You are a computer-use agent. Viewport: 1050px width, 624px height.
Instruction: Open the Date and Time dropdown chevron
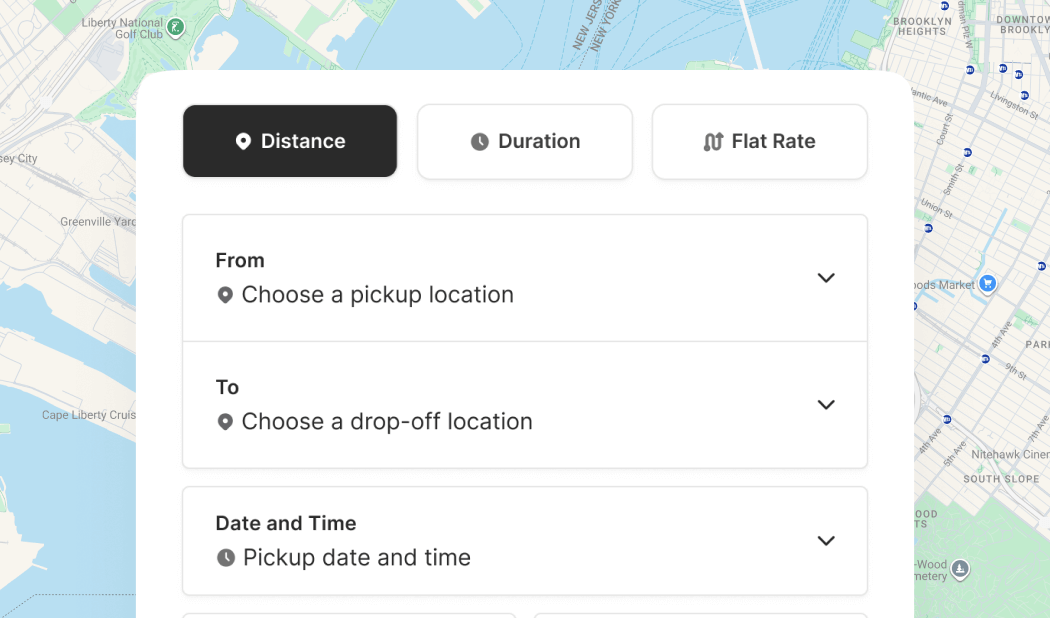(x=826, y=541)
